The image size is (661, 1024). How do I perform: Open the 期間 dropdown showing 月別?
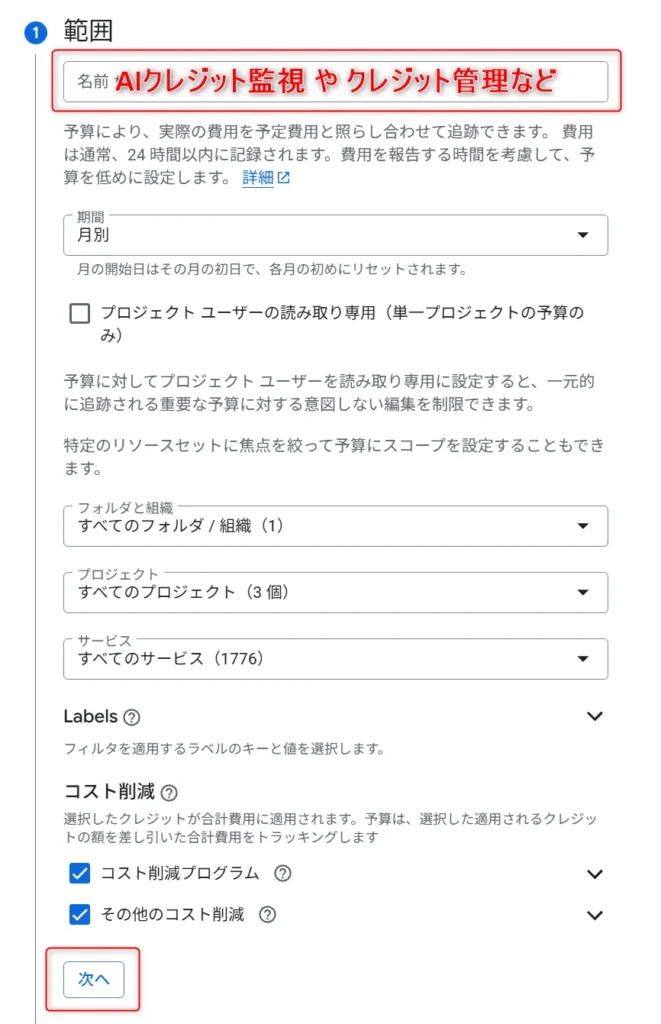click(335, 235)
